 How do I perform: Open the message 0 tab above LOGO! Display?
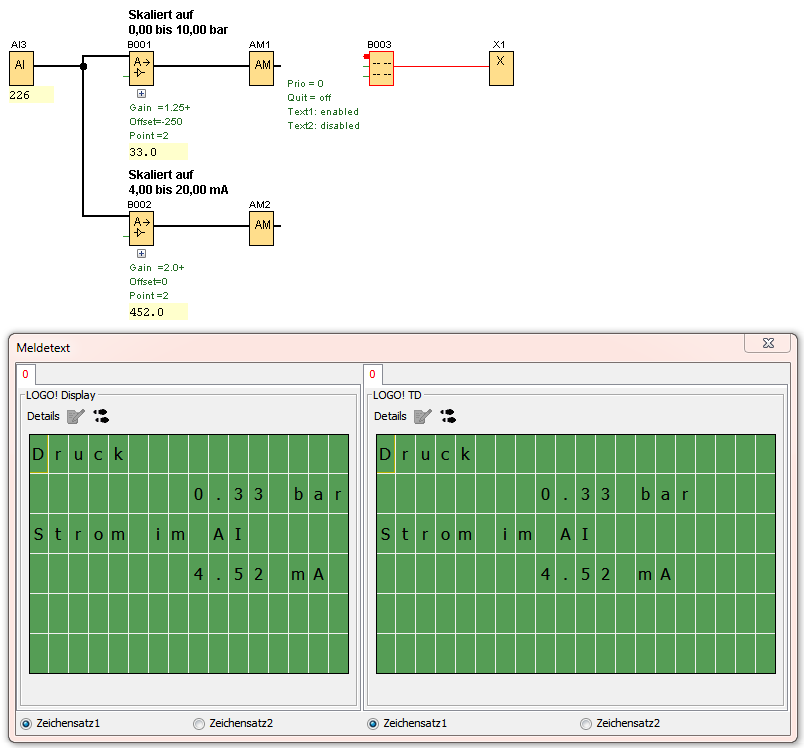pyautogui.click(x=25, y=375)
